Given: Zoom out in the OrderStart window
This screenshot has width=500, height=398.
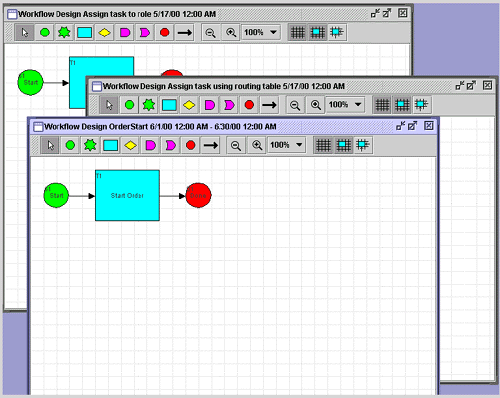Looking at the screenshot, I should 236,145.
